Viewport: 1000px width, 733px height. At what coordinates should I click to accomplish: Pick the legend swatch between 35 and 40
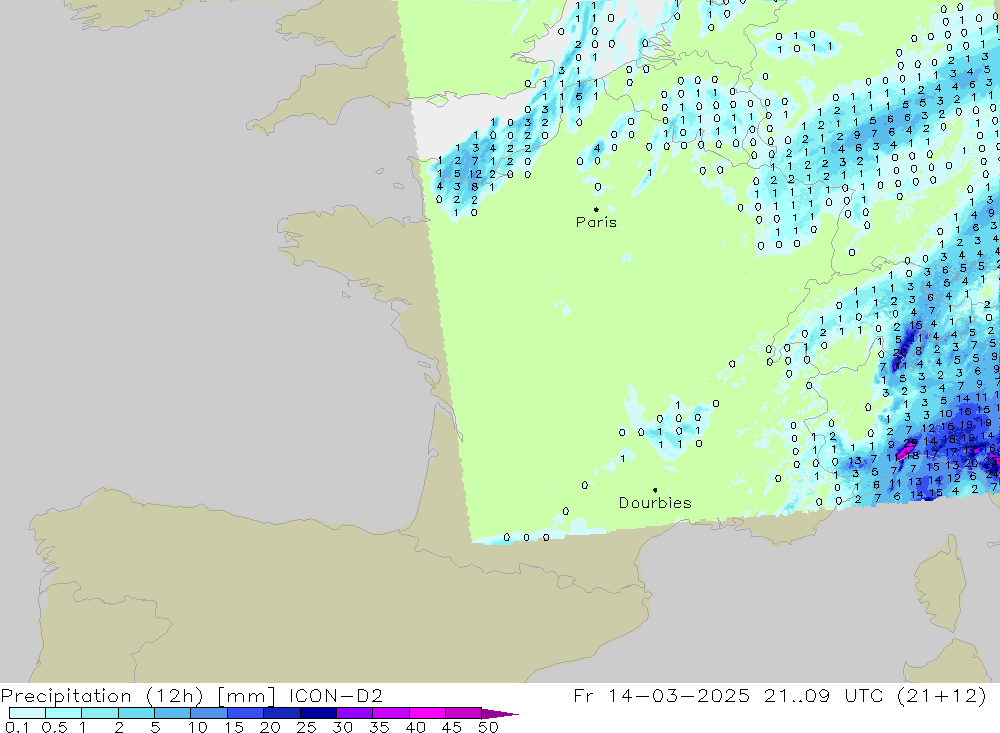click(390, 713)
